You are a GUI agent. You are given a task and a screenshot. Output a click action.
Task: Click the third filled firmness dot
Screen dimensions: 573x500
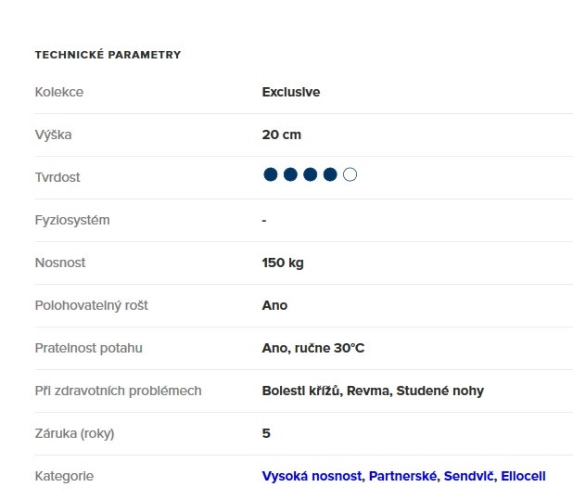coord(310,174)
